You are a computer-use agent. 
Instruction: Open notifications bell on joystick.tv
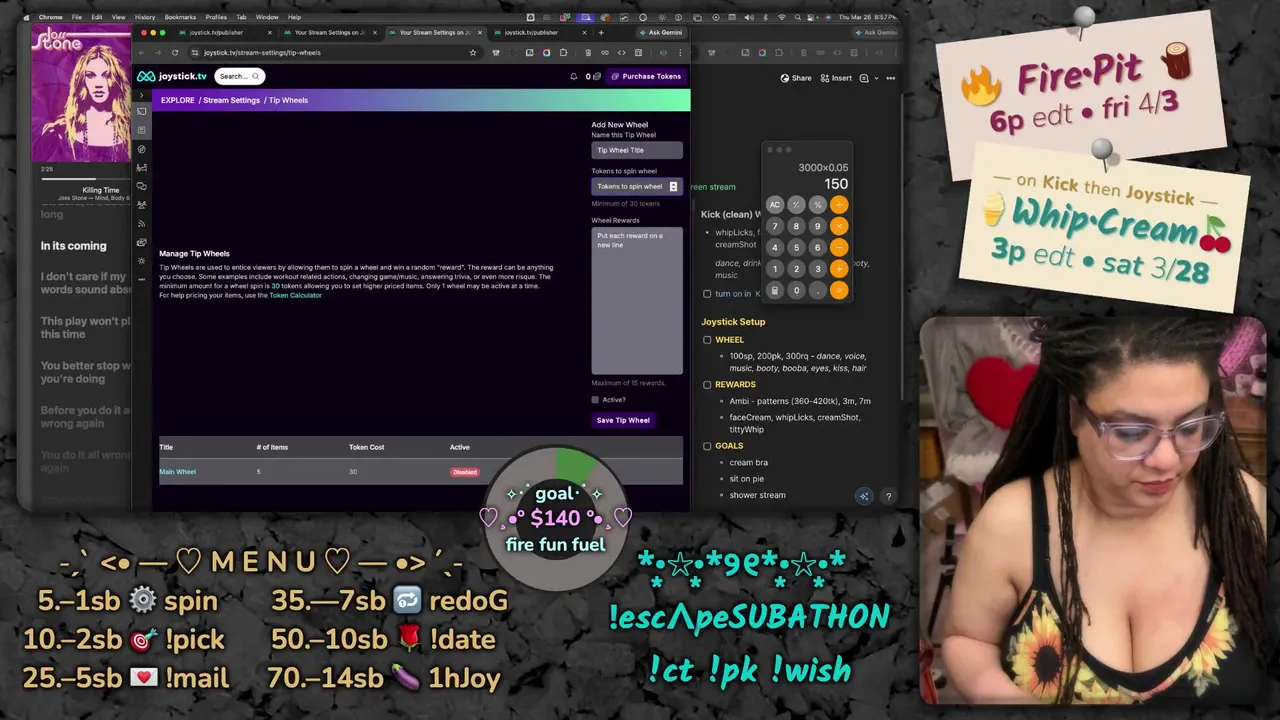(573, 76)
